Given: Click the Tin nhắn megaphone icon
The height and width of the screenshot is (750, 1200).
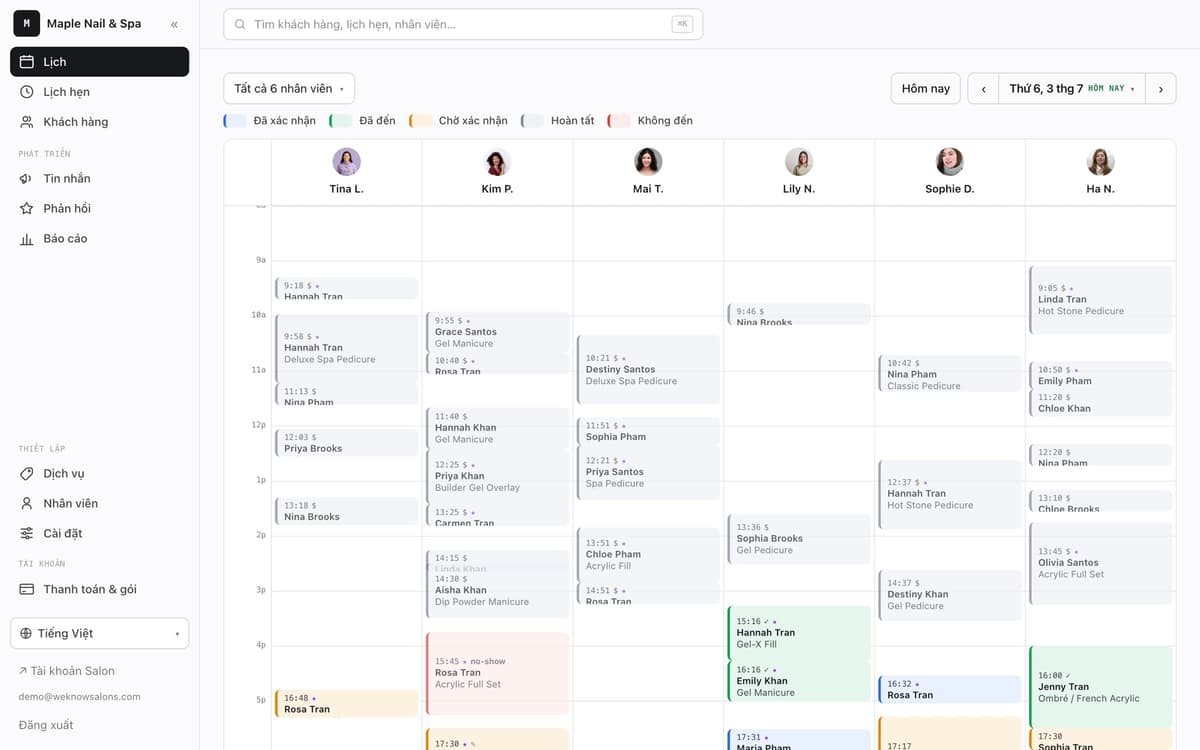Looking at the screenshot, I should (27, 179).
